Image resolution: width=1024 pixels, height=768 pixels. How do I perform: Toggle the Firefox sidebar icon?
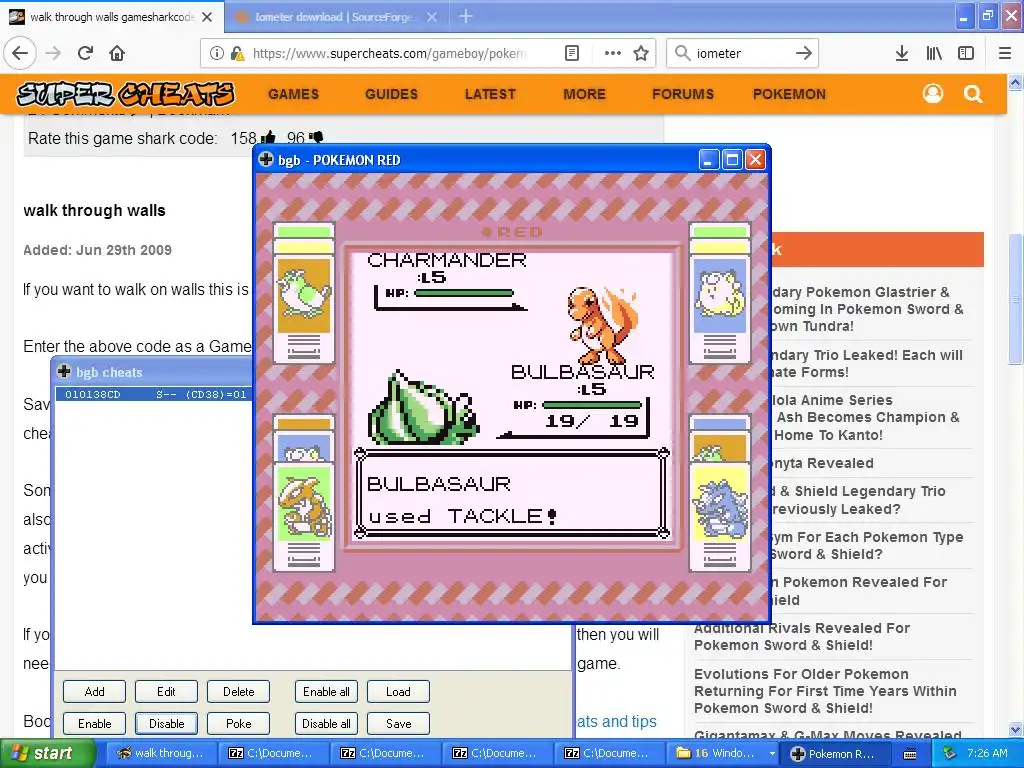tap(966, 53)
